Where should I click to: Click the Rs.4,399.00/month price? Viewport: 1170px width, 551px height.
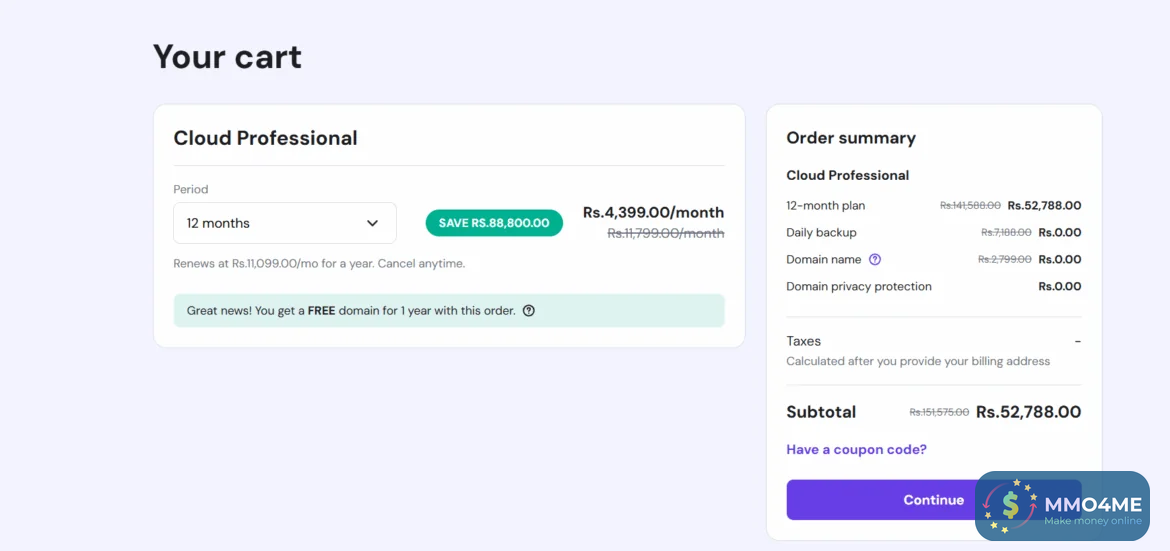(x=653, y=212)
